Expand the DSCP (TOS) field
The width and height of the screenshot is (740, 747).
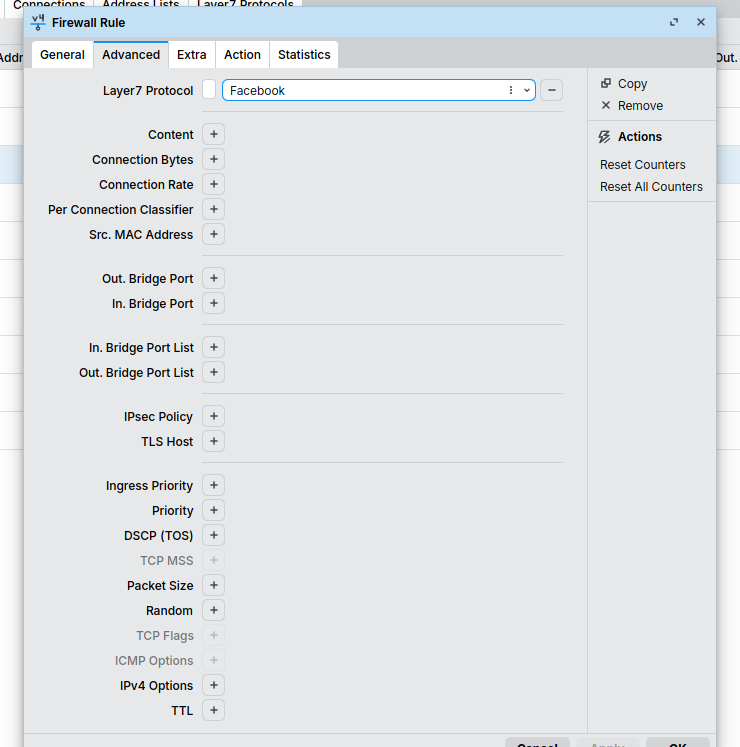pyautogui.click(x=213, y=535)
